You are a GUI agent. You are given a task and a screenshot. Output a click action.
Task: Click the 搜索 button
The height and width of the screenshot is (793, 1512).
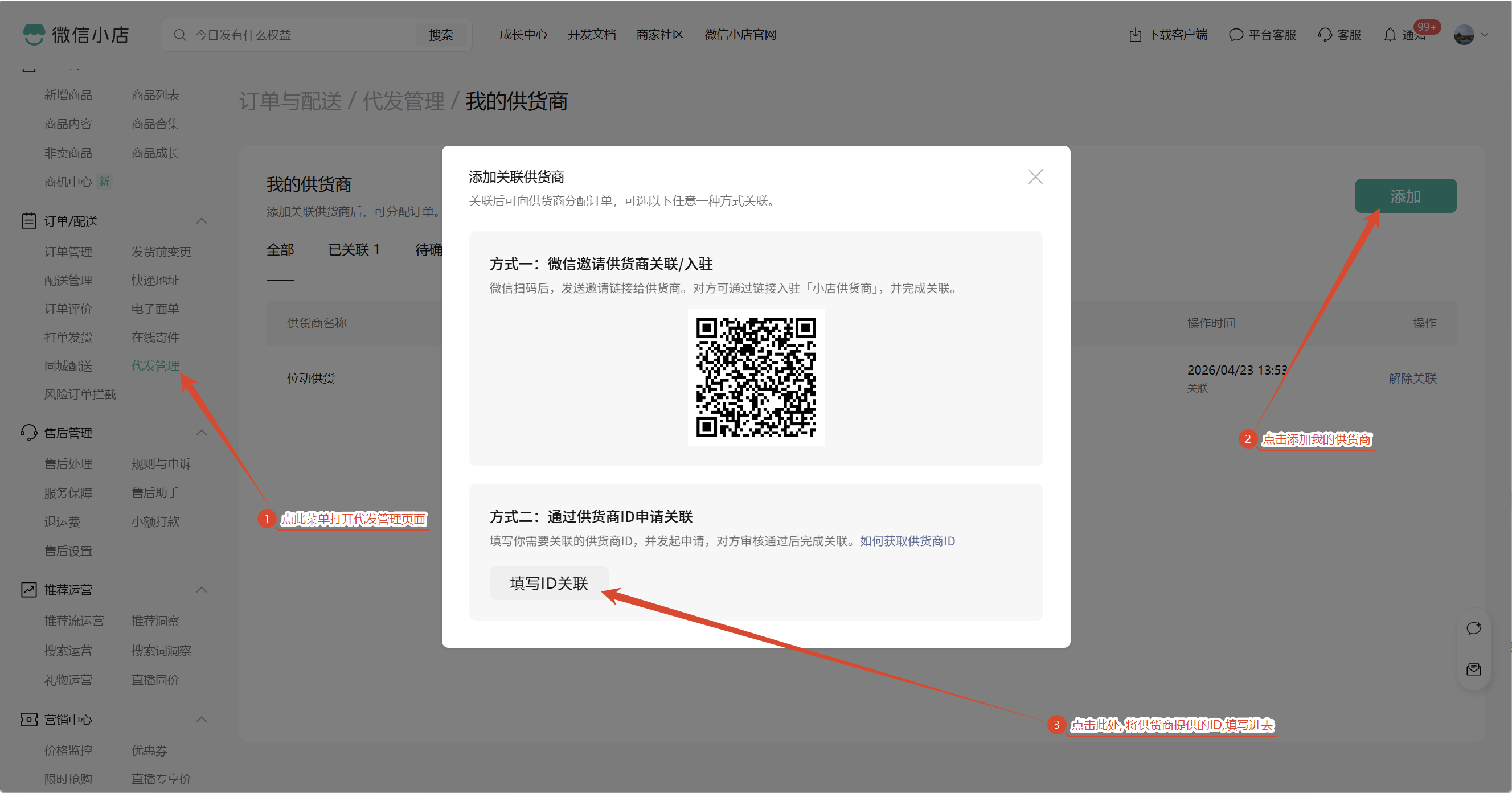[441, 35]
